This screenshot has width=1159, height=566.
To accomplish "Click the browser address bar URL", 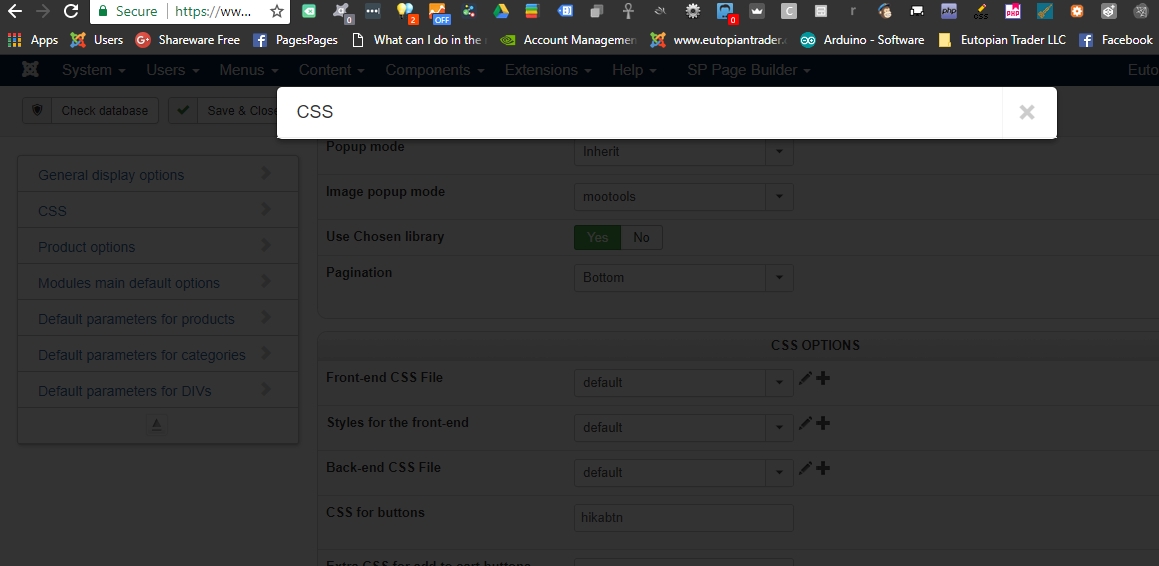I will [x=213, y=11].
